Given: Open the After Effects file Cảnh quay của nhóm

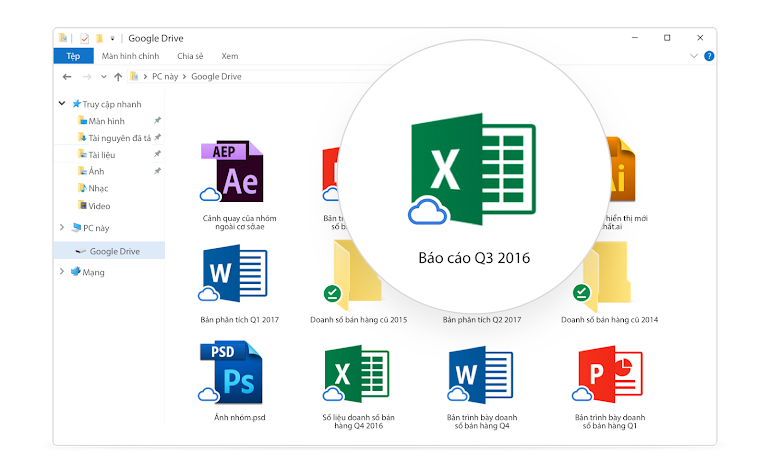Looking at the screenshot, I should click(x=239, y=171).
